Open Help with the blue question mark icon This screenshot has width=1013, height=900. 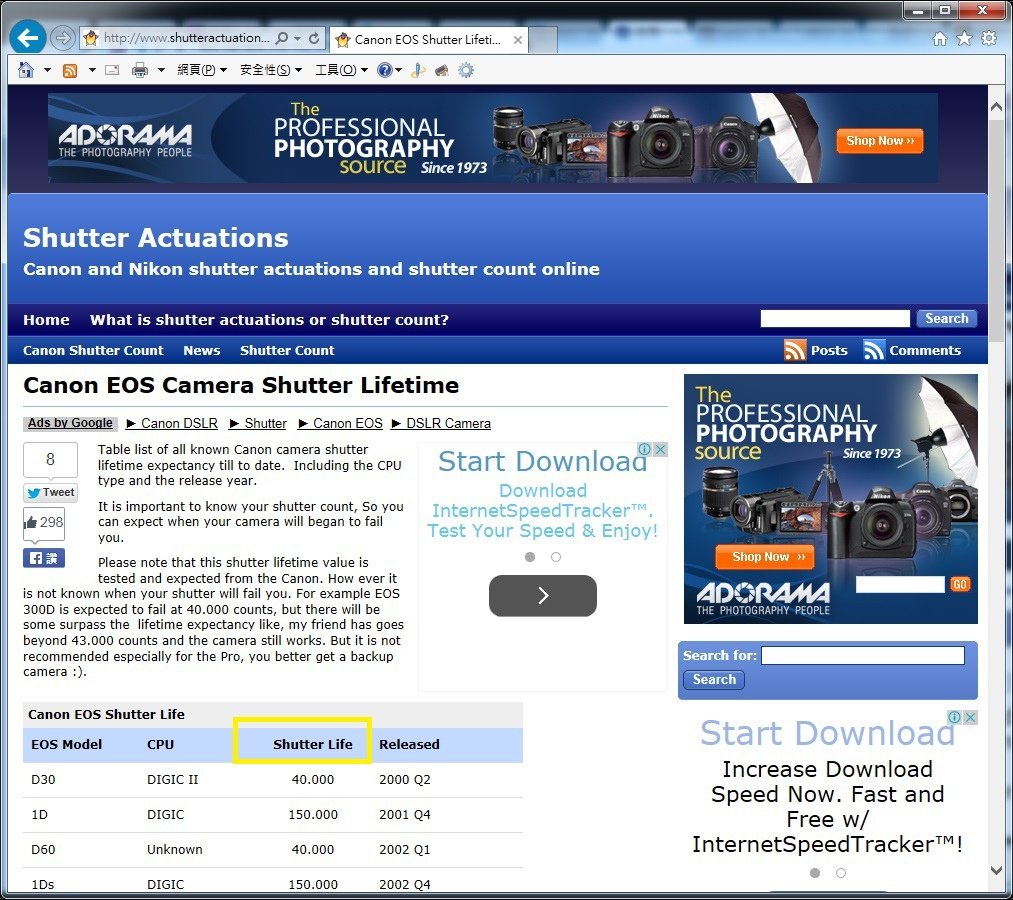coord(384,70)
